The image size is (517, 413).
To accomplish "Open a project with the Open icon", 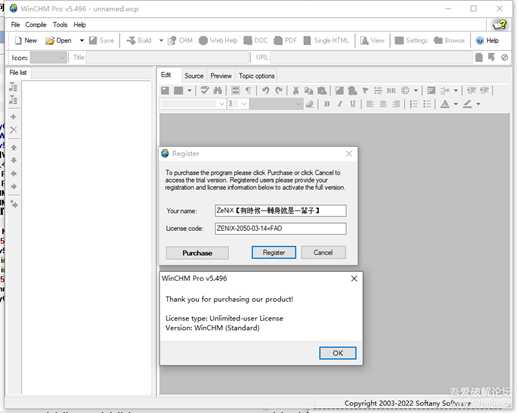I will point(59,40).
